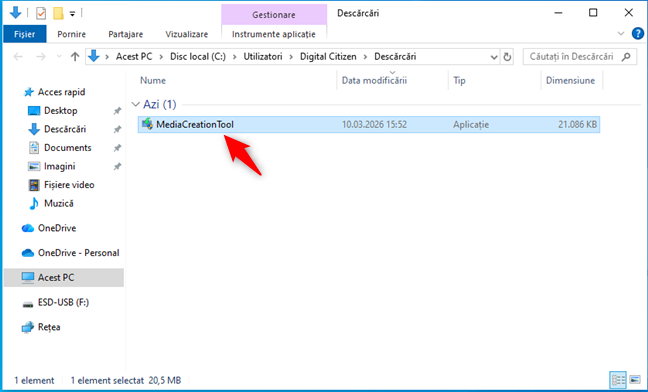Switch to details view layout
The width and height of the screenshot is (648, 392).
618,380
